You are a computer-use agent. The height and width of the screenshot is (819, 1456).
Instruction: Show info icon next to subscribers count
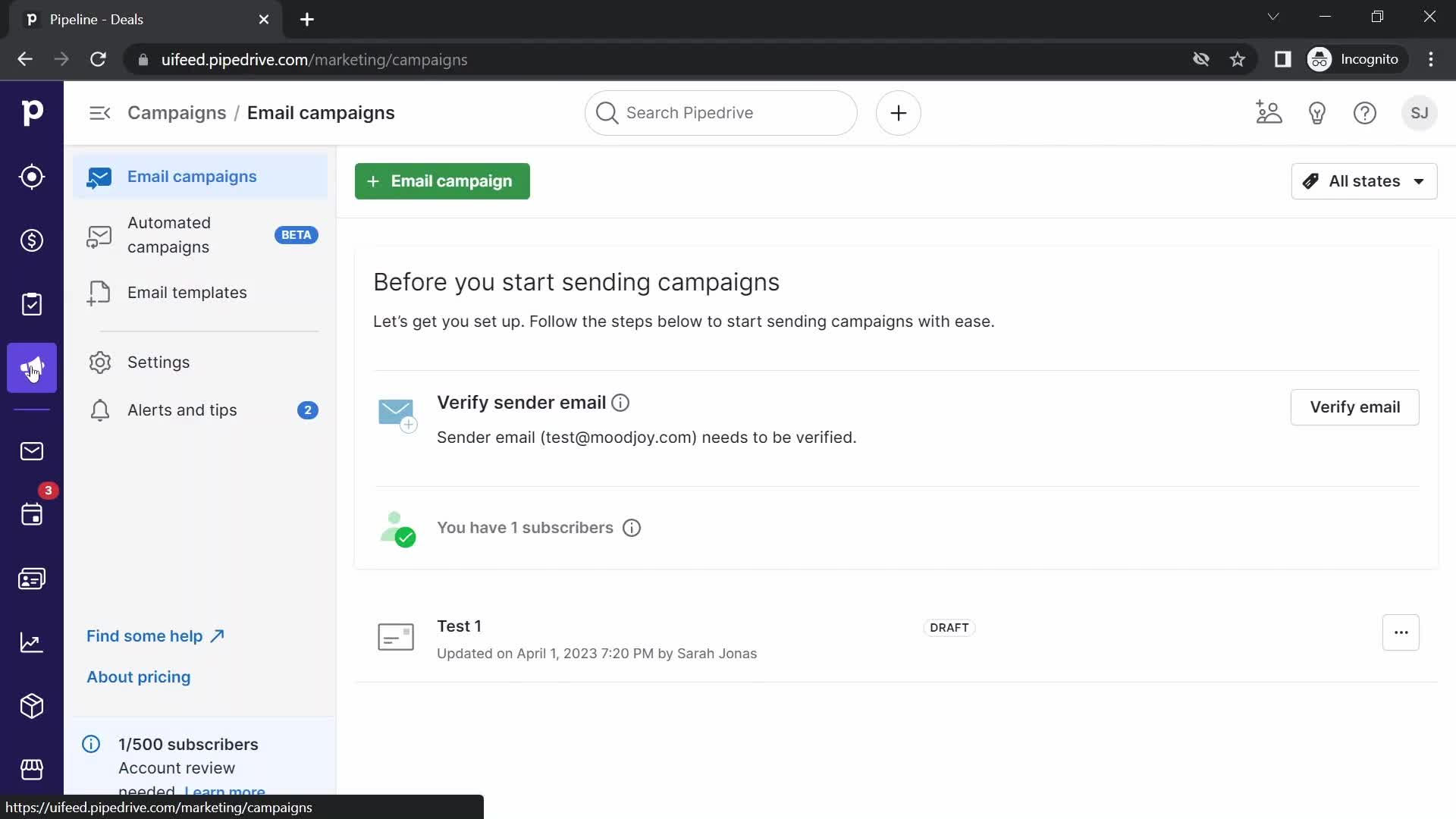click(632, 528)
